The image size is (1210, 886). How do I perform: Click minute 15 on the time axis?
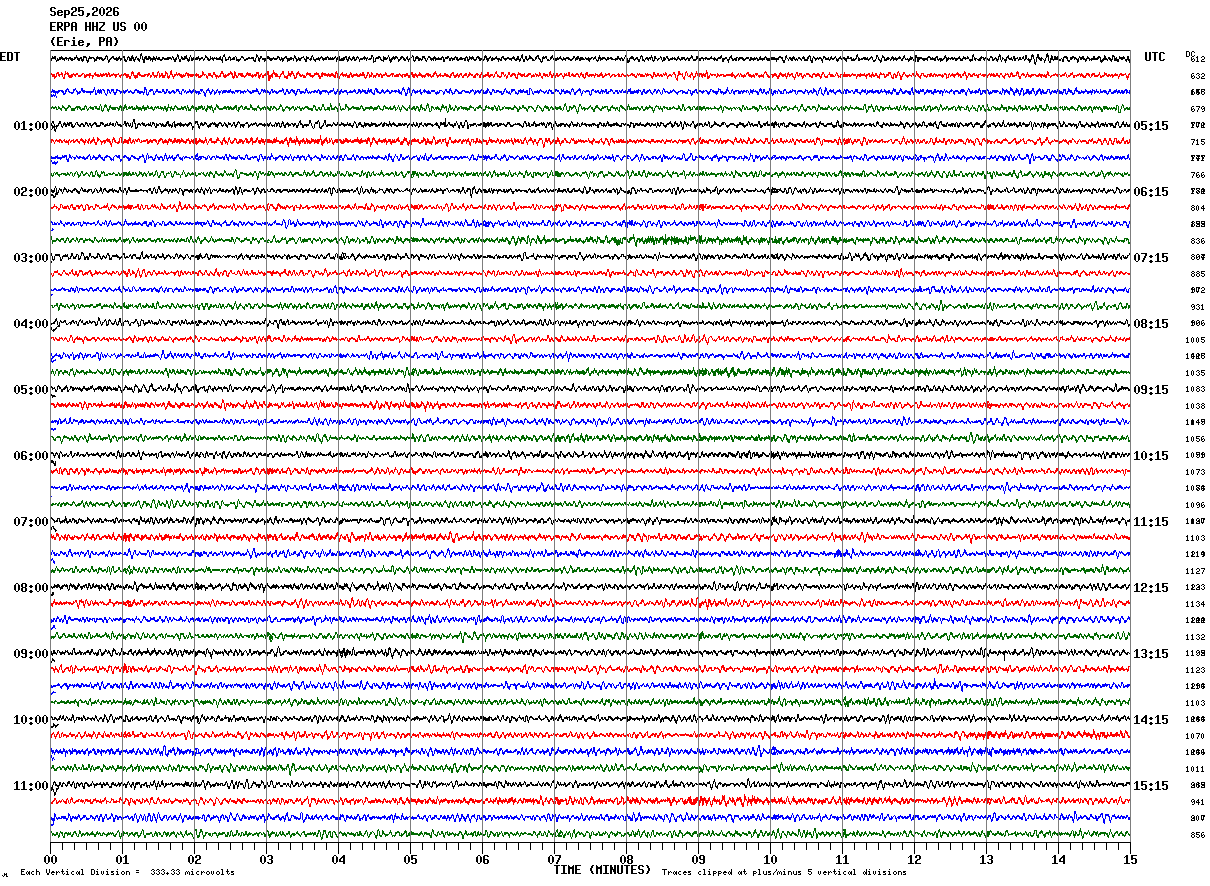click(1130, 859)
